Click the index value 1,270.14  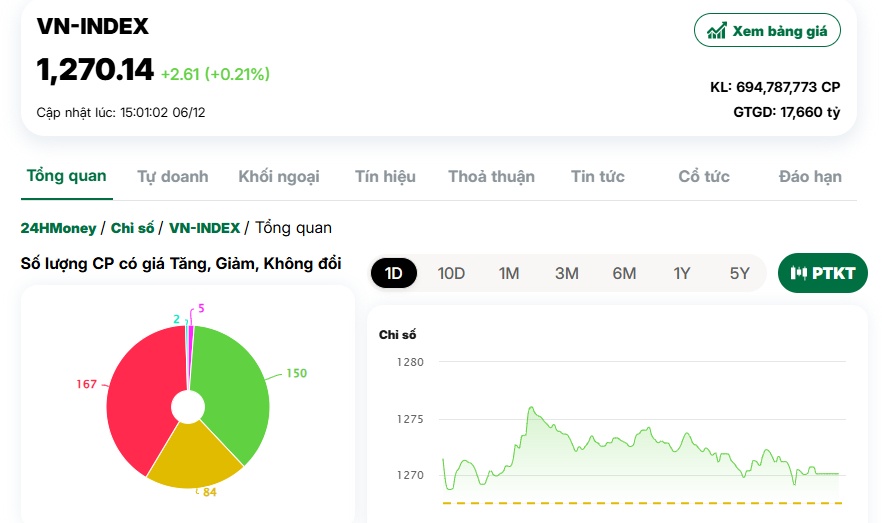95,70
